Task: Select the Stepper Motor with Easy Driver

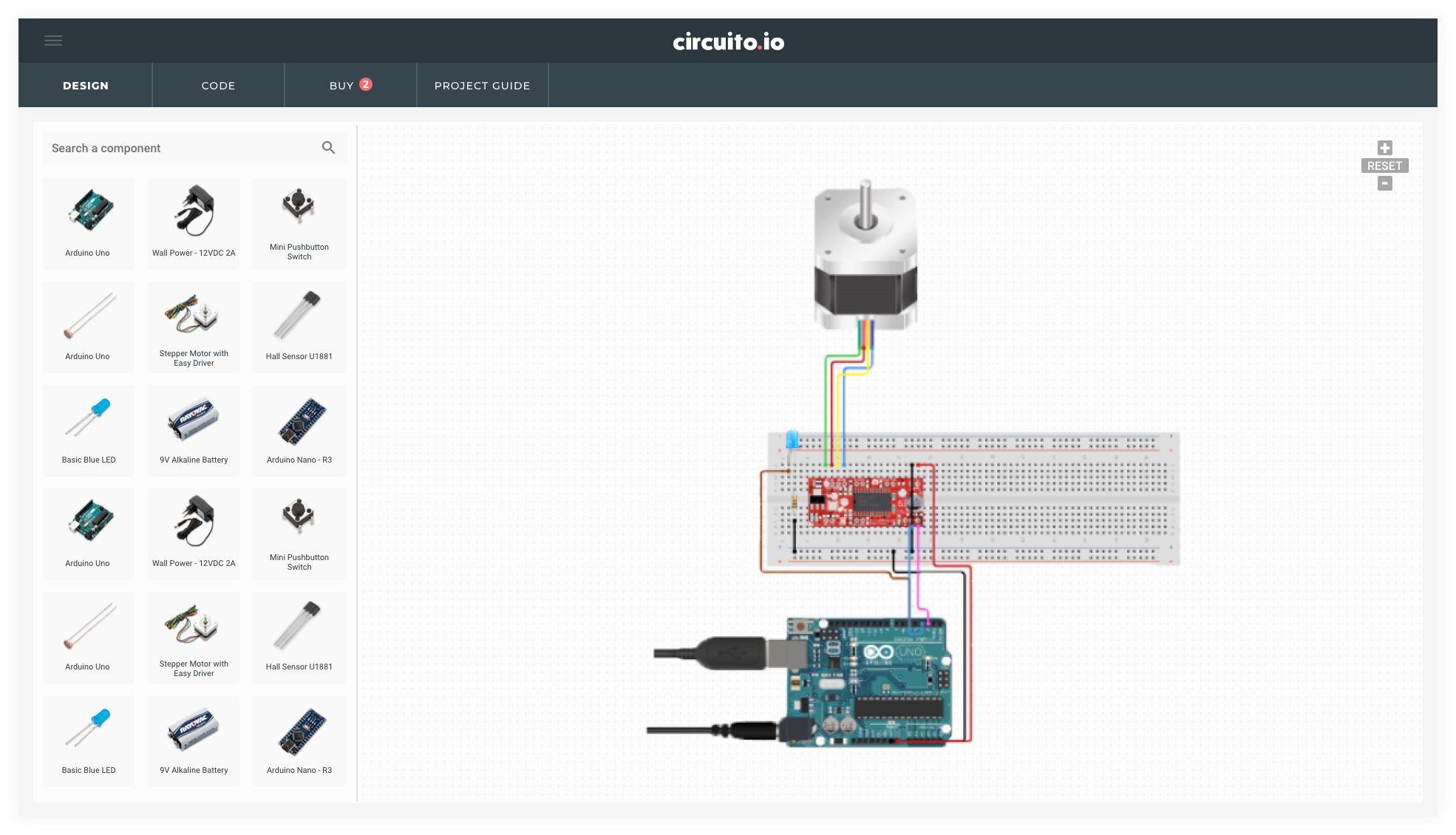Action: tap(194, 327)
